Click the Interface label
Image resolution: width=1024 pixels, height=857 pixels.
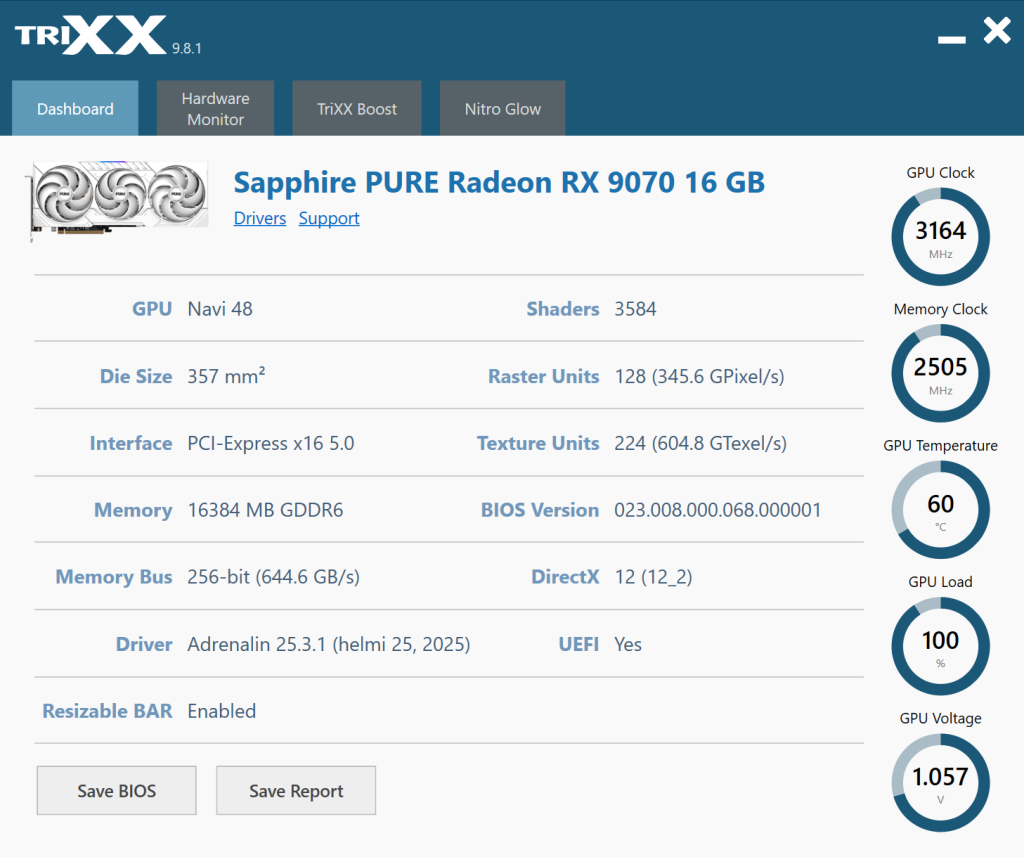pyautogui.click(x=131, y=443)
